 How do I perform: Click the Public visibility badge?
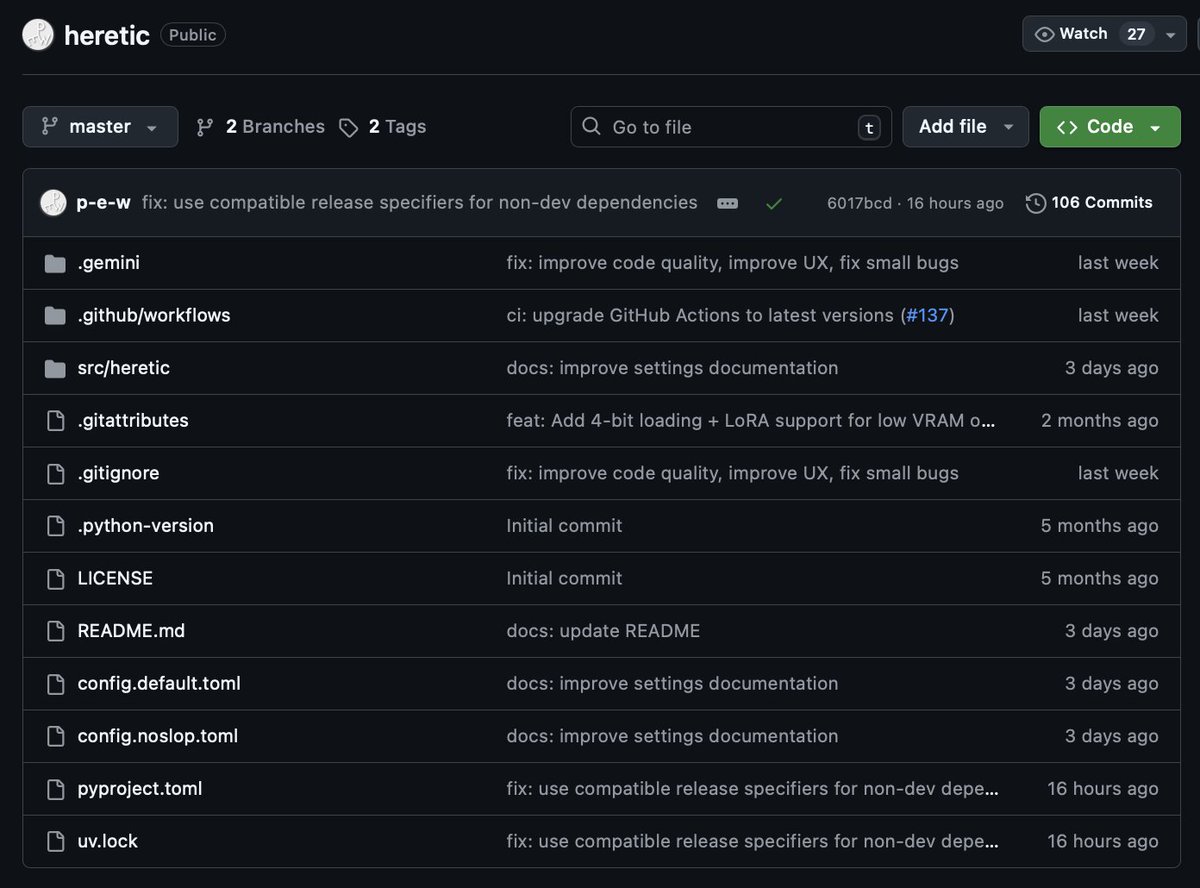[193, 35]
